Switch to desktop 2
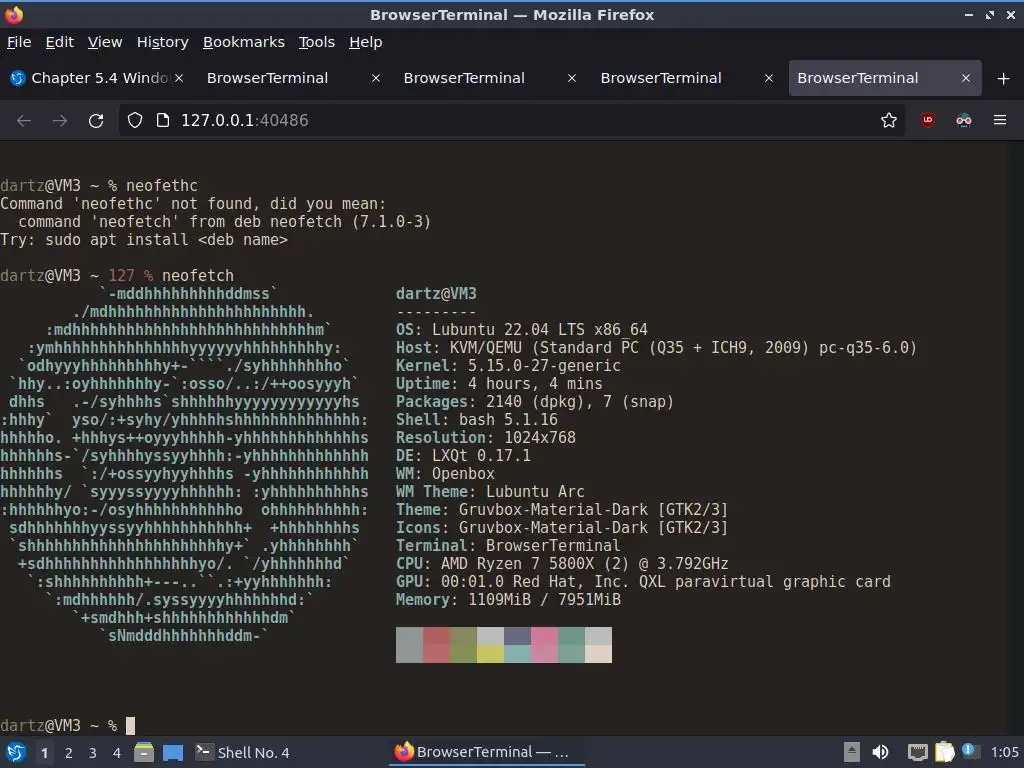This screenshot has height=768, width=1024. pos(69,753)
